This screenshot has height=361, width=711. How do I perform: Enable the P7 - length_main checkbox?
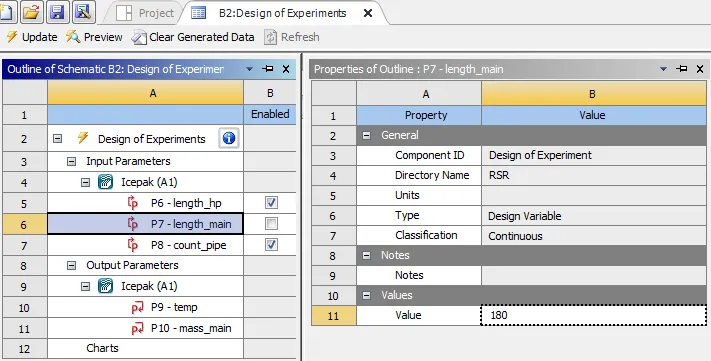[x=271, y=224]
